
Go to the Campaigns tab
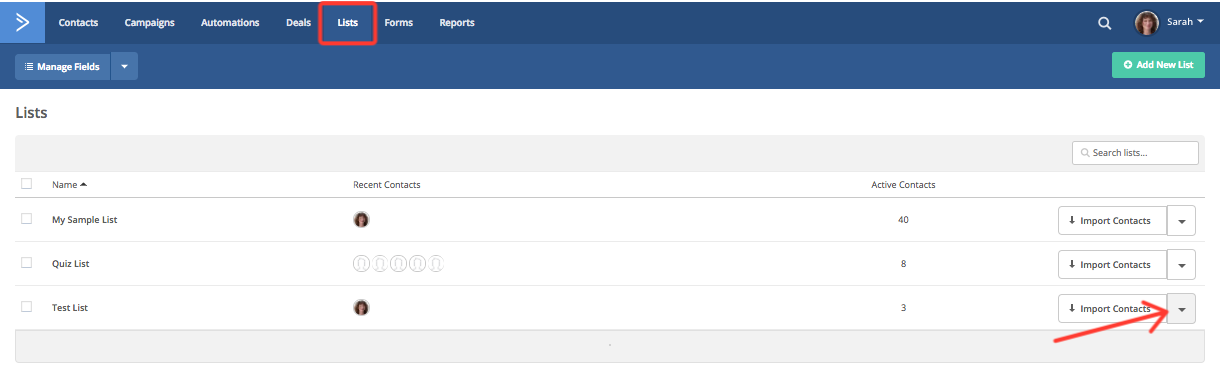(x=150, y=23)
